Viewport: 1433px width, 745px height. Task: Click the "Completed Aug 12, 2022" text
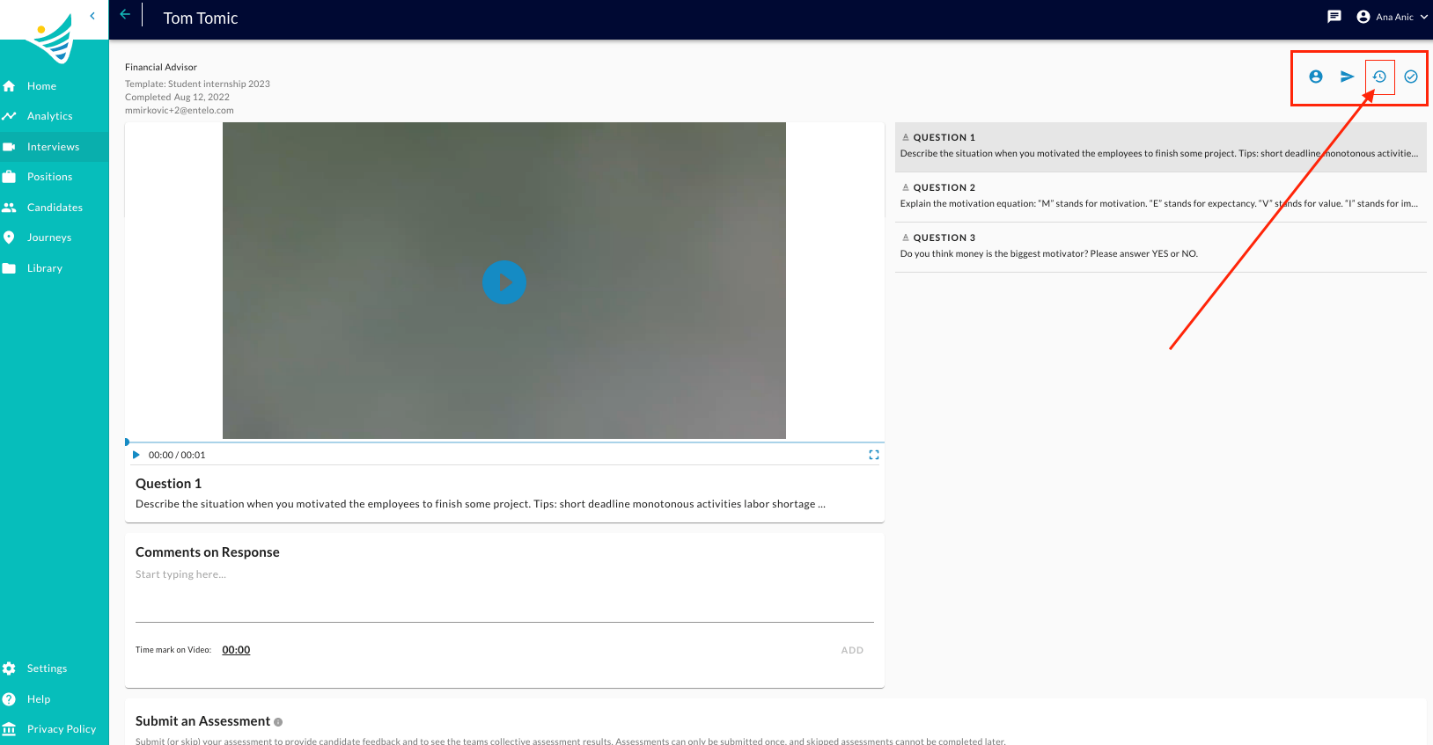pyautogui.click(x=177, y=97)
